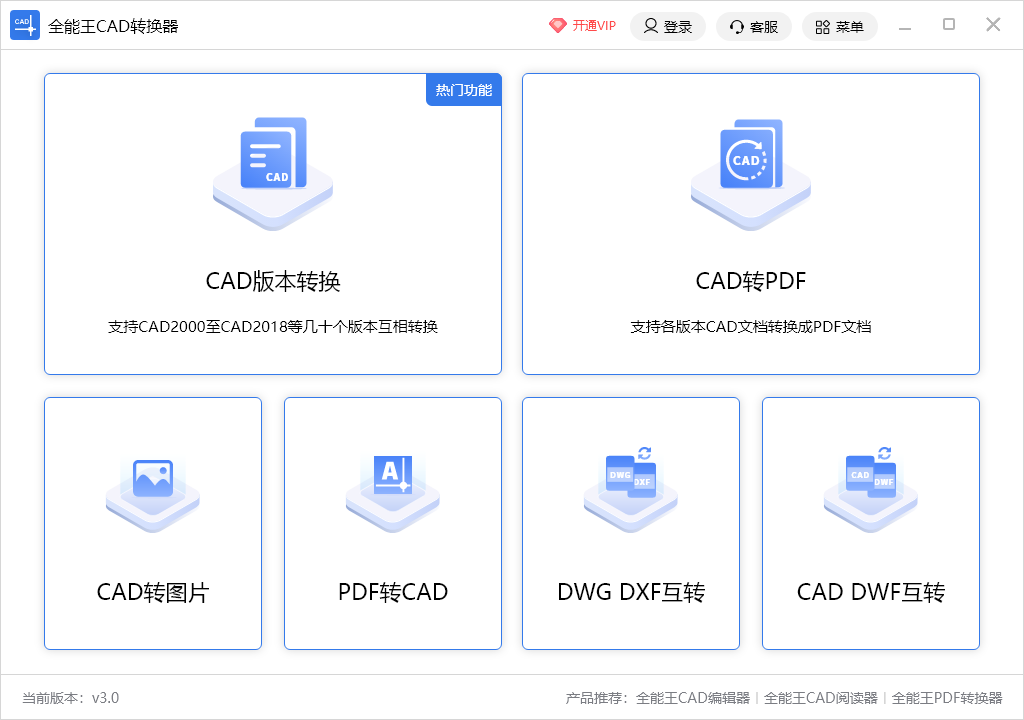
Task: Click the CAD DWF互转 icon
Action: 869,490
